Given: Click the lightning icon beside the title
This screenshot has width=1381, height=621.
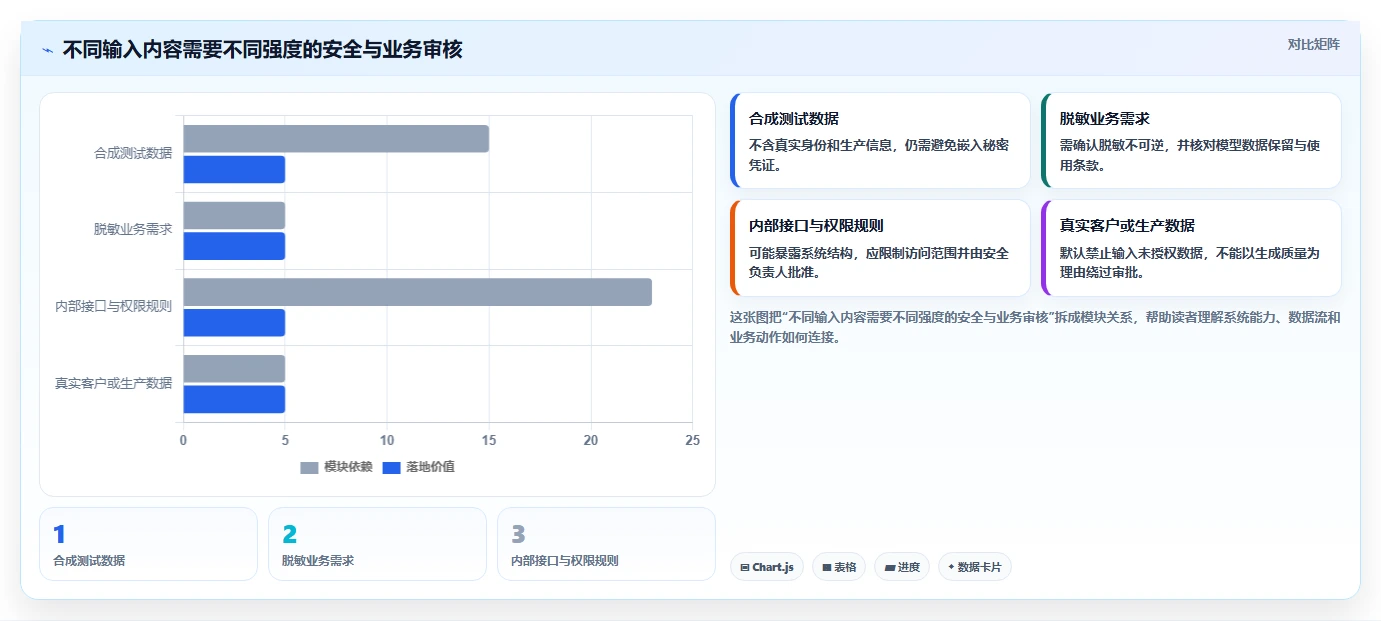Looking at the screenshot, I should point(47,50).
